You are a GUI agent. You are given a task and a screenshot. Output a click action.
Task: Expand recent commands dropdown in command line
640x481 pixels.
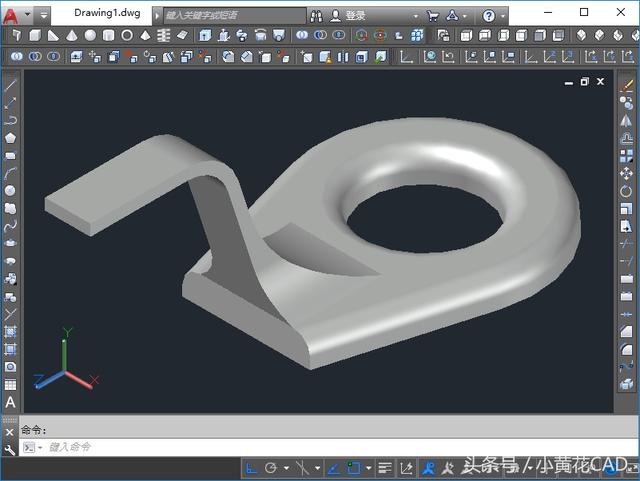click(31, 448)
